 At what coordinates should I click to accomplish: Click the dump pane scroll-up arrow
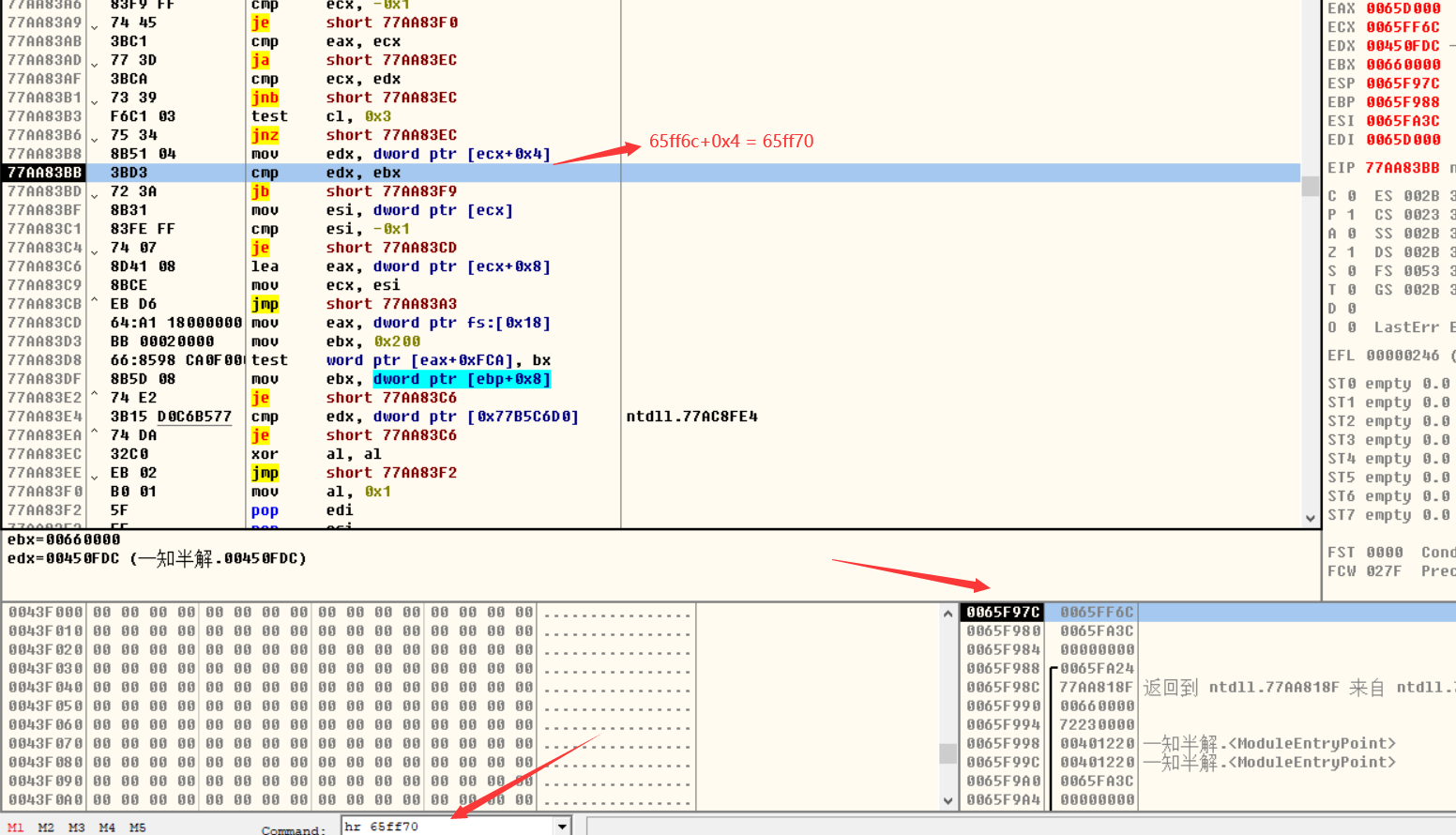(x=948, y=613)
